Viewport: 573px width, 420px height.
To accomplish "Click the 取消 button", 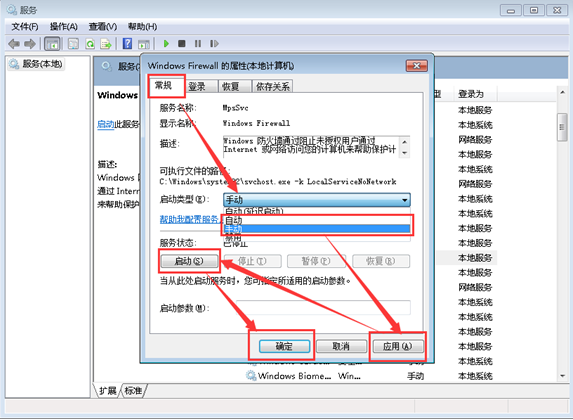I will point(341,346).
